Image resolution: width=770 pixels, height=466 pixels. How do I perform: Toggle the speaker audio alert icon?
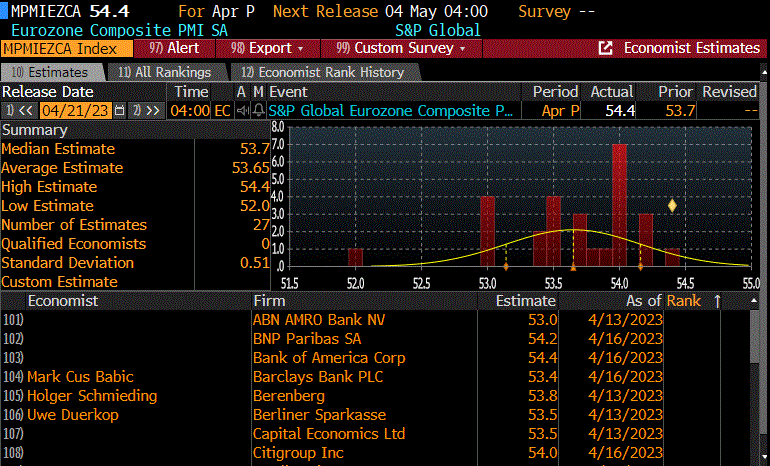click(x=243, y=111)
